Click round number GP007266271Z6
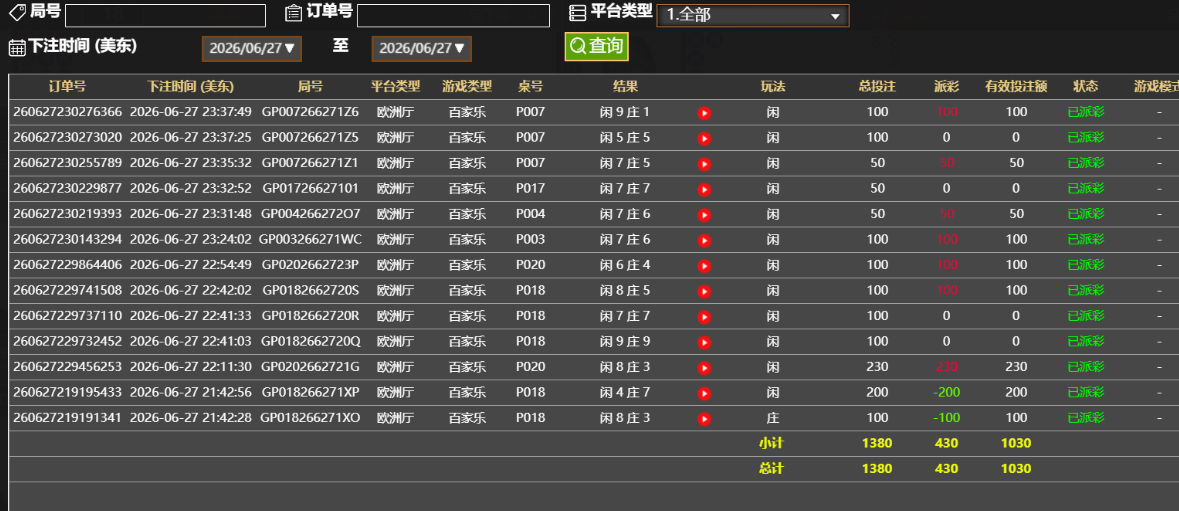The image size is (1179, 511). point(311,112)
